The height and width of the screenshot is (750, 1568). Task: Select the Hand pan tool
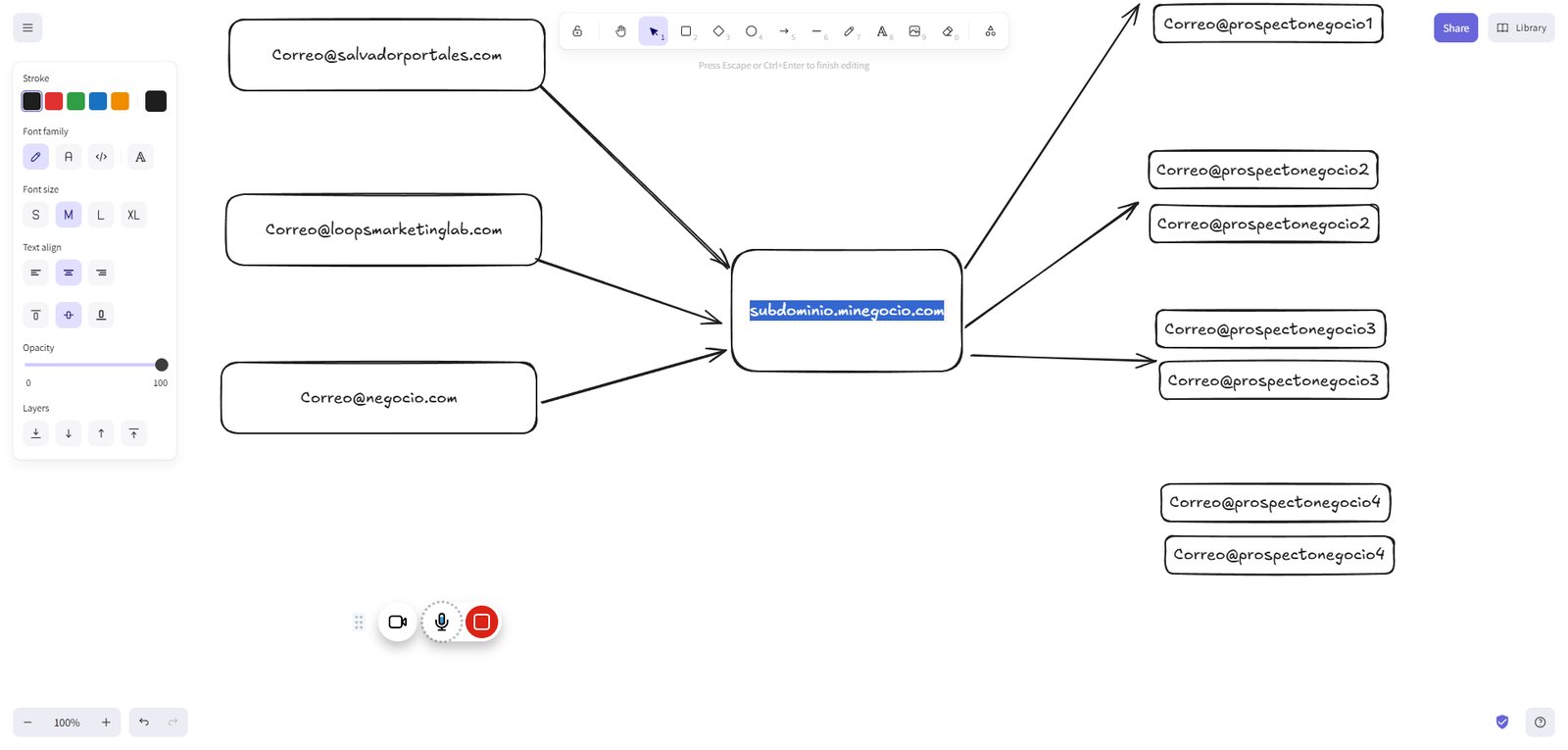(x=620, y=31)
